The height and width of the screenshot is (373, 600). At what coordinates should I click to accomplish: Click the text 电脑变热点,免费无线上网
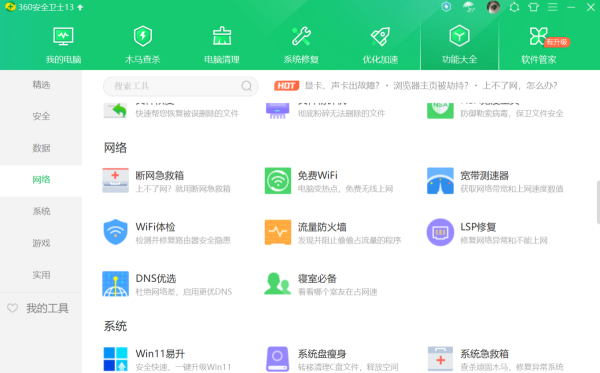click(x=346, y=189)
